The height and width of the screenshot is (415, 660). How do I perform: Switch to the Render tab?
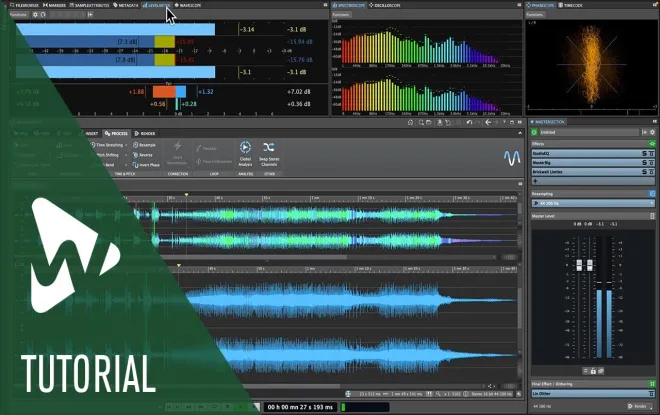click(145, 133)
